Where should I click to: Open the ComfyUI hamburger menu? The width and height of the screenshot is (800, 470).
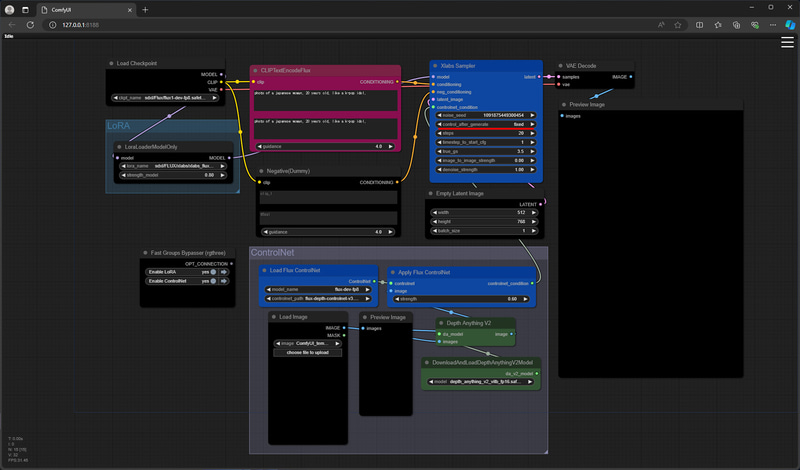(787, 42)
